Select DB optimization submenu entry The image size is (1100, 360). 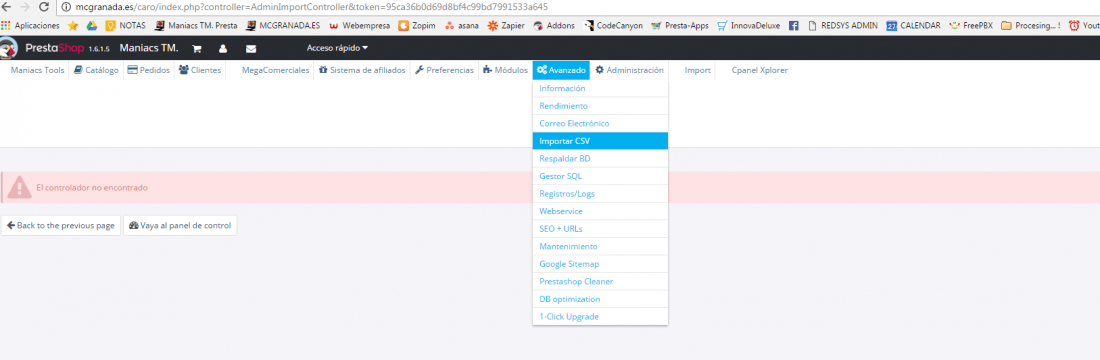tap(601, 299)
